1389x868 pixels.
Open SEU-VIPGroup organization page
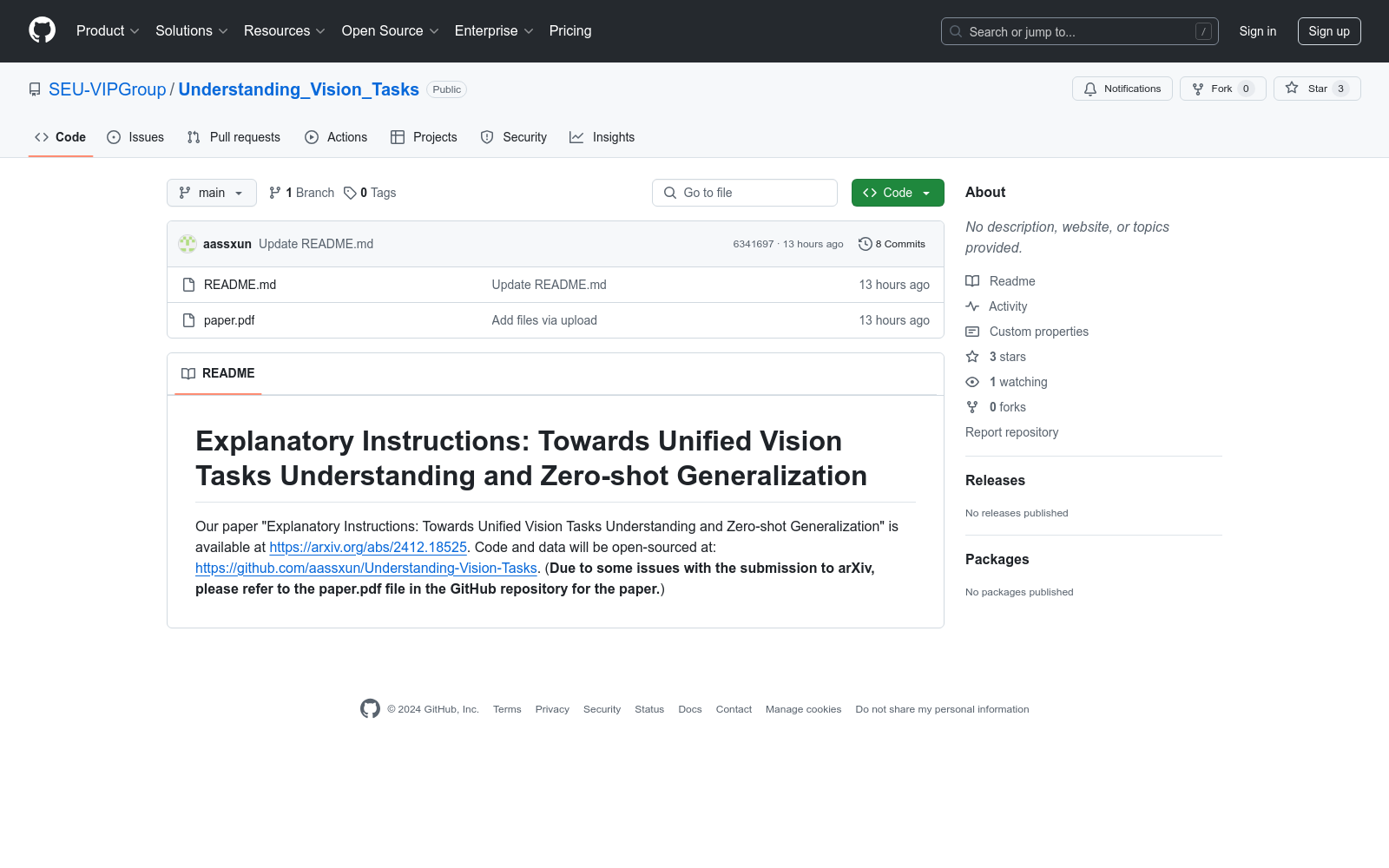tap(107, 89)
